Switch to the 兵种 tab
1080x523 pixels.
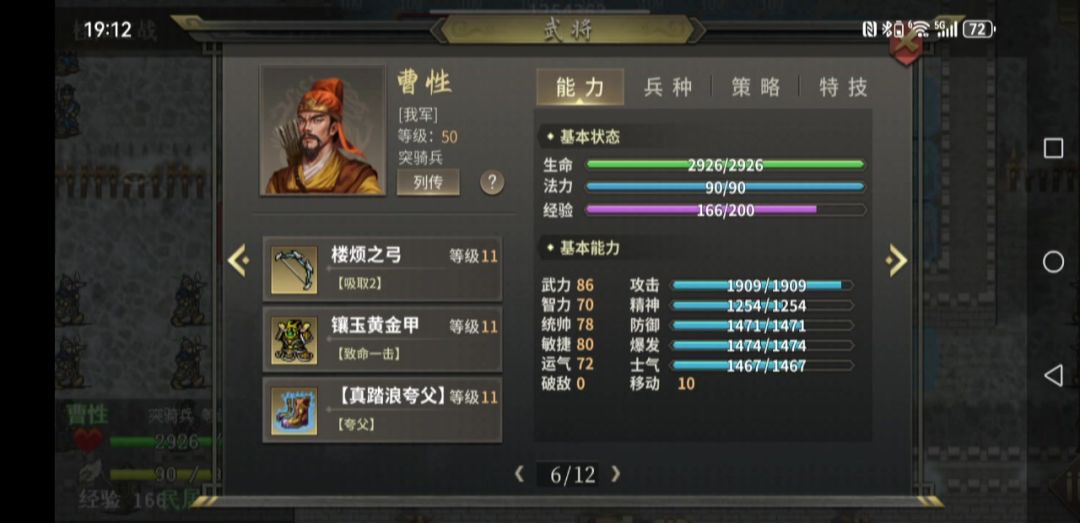667,87
